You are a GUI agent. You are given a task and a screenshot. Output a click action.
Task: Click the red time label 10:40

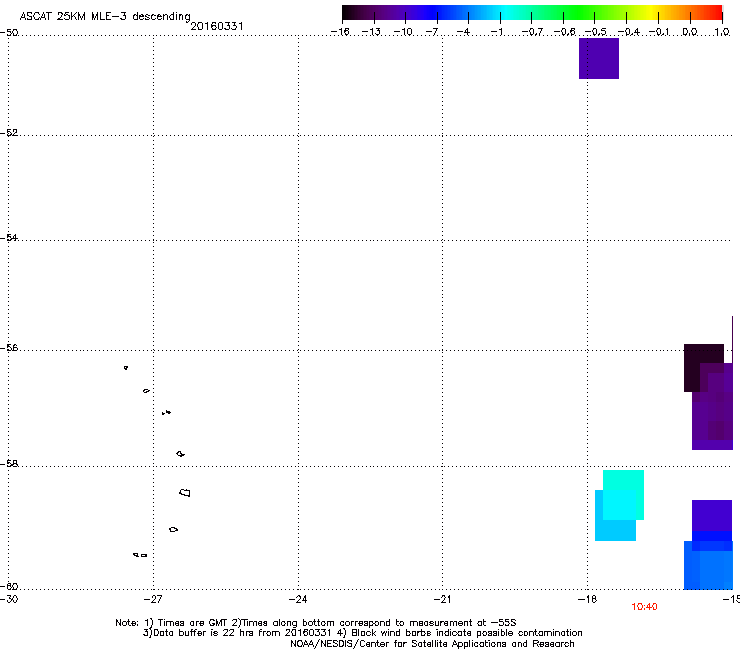(644, 607)
